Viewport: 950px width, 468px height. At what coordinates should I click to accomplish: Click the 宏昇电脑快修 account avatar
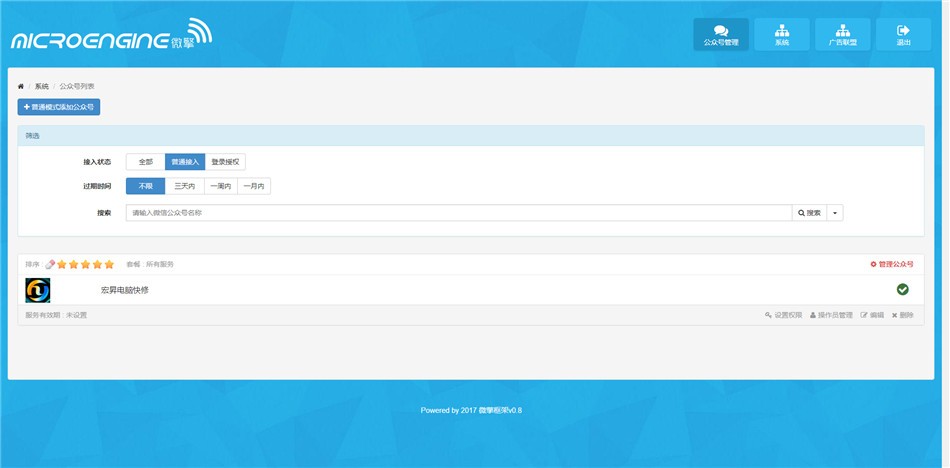click(x=38, y=290)
